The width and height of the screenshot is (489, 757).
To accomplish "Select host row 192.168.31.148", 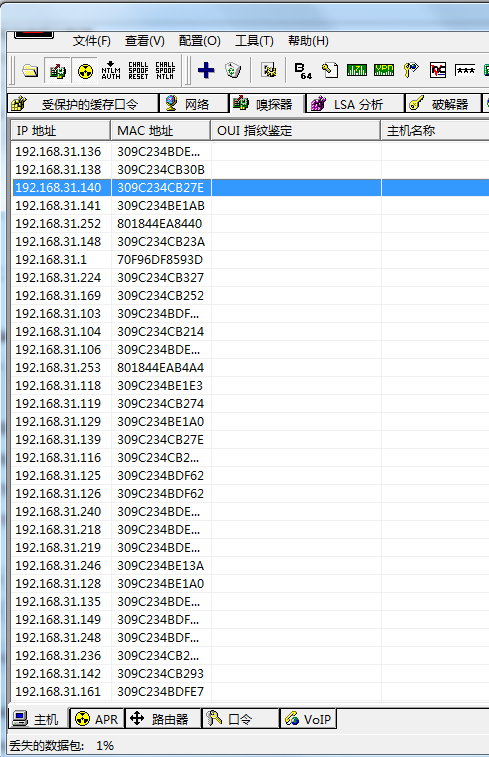I will click(250, 241).
